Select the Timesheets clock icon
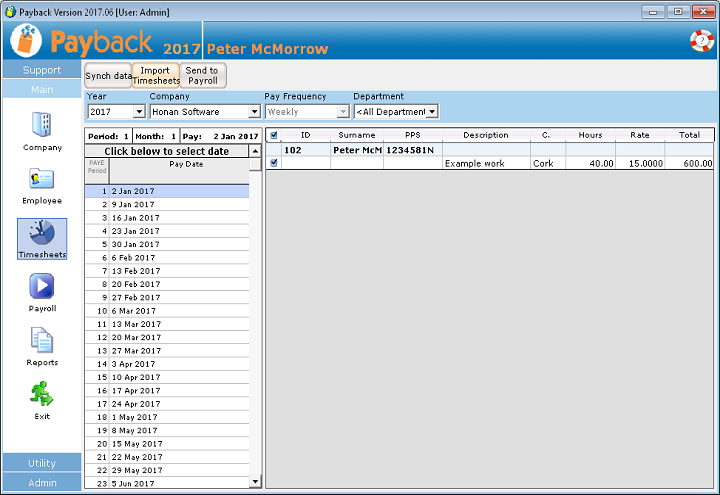The height and width of the screenshot is (495, 720). click(x=42, y=234)
